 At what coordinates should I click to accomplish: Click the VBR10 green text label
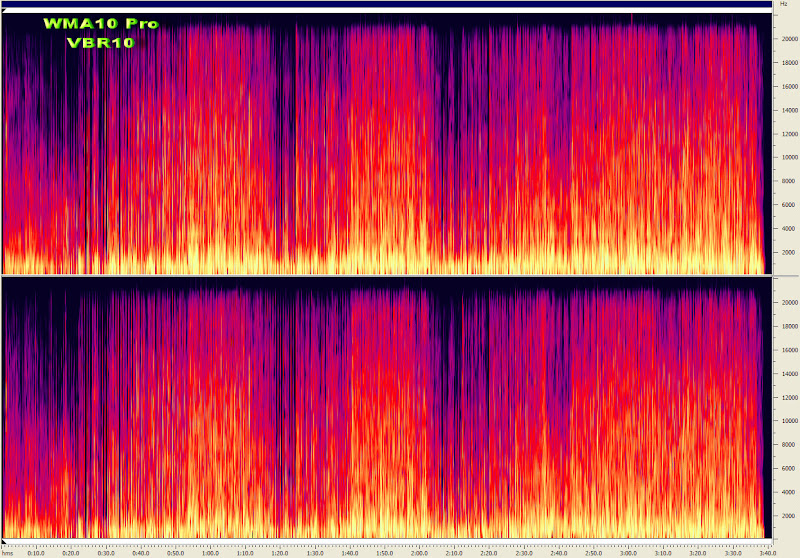coord(100,42)
